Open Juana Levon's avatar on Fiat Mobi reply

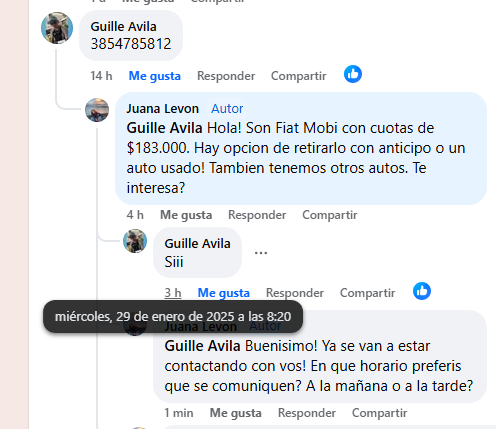point(97,110)
